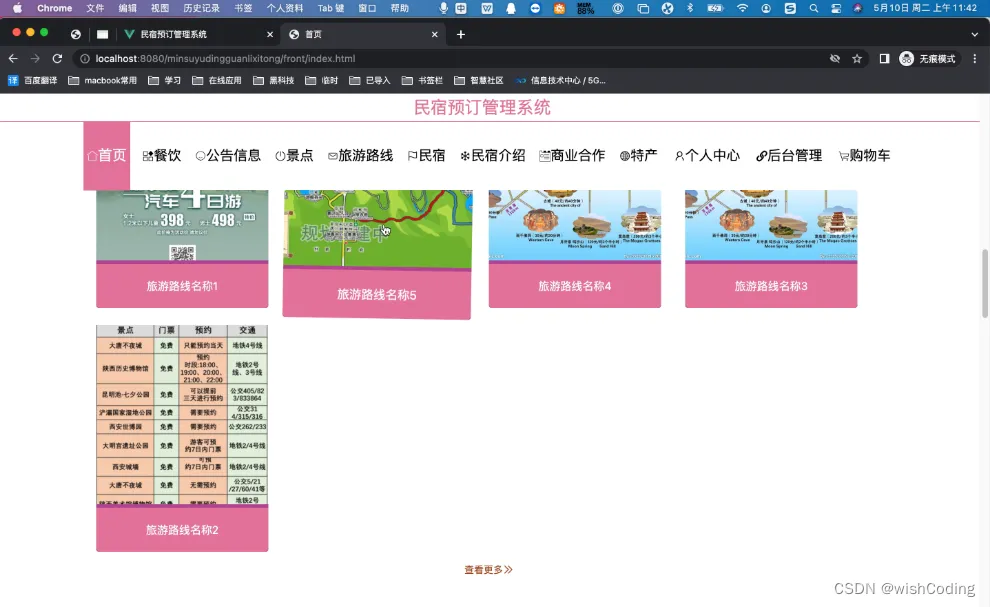Screen dimensions: 990x607
Task: Click the microphone icon in menu bar
Action: click(444, 8)
